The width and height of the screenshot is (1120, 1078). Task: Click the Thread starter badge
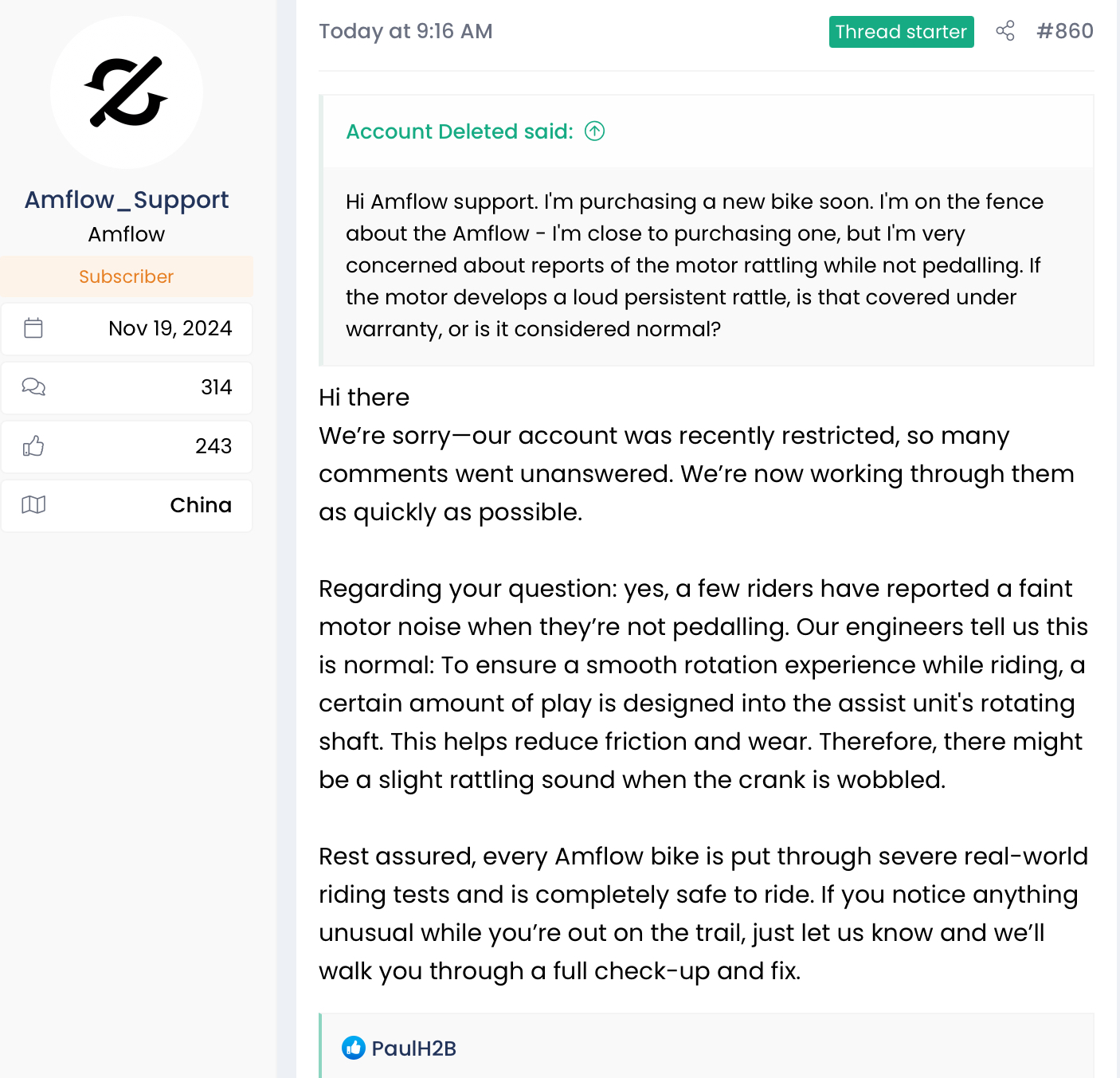(901, 32)
